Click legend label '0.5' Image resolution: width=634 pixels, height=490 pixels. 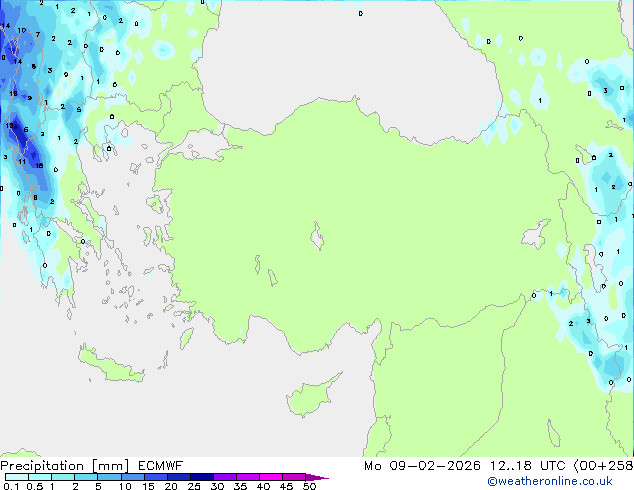click(34, 486)
